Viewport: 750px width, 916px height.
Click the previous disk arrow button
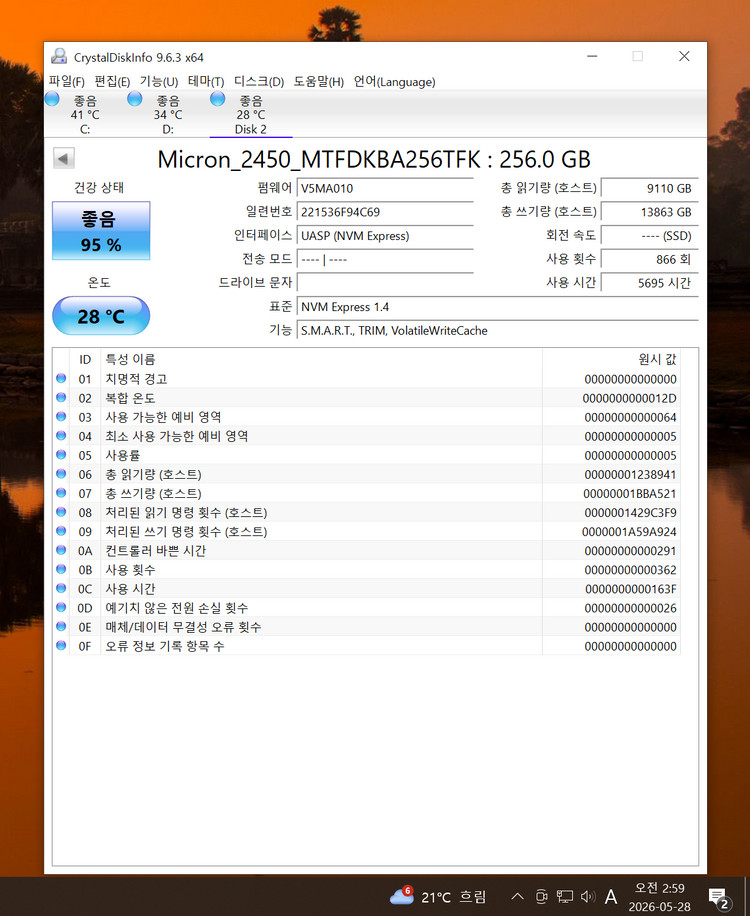coord(64,158)
